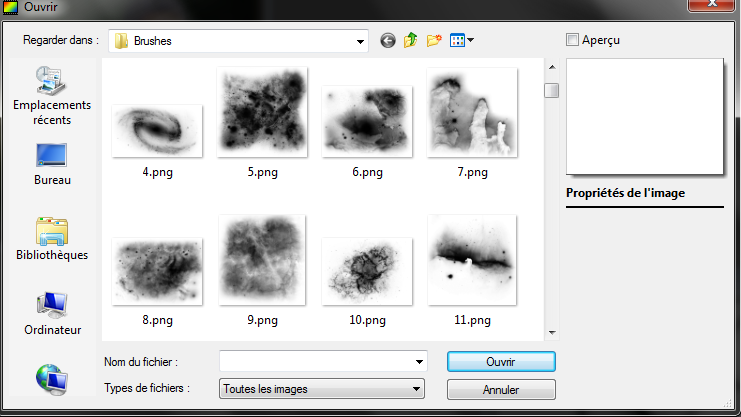Click the 6.png file name
The image size is (741, 417).
click(367, 172)
